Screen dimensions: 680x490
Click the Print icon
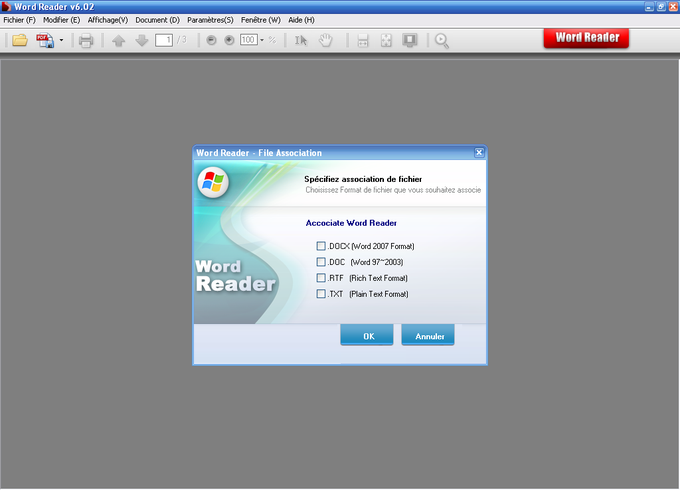tap(86, 40)
